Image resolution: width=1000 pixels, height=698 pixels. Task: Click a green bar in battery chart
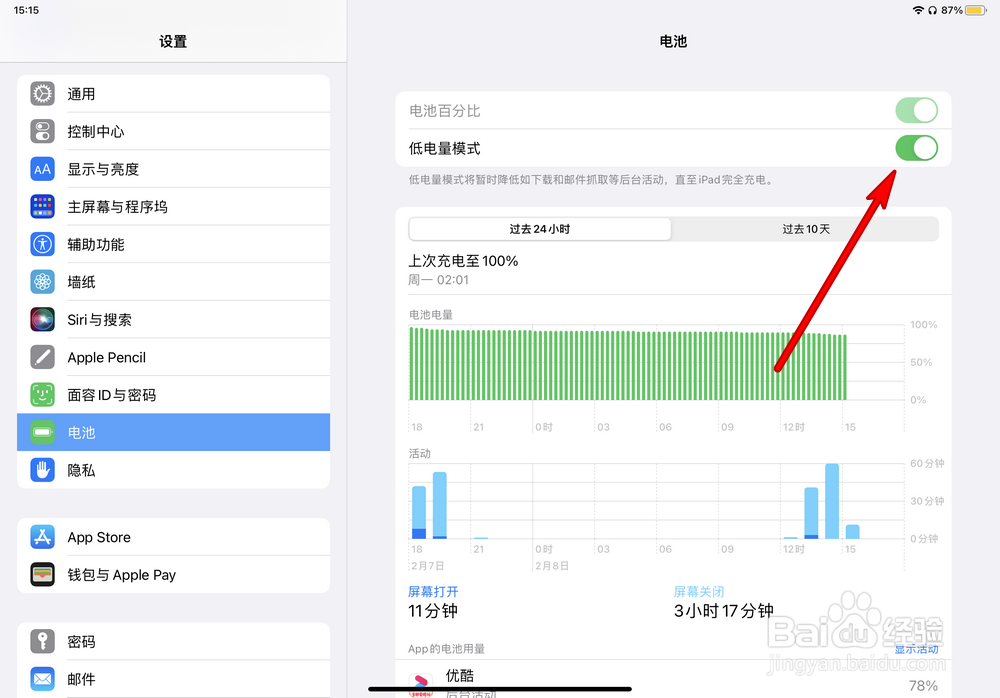click(600, 365)
